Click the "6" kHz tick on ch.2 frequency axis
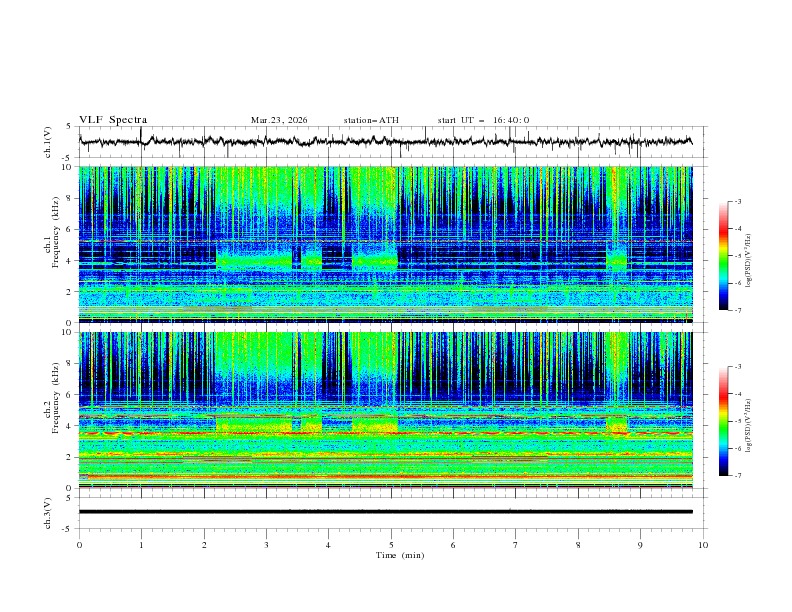 pos(70,395)
